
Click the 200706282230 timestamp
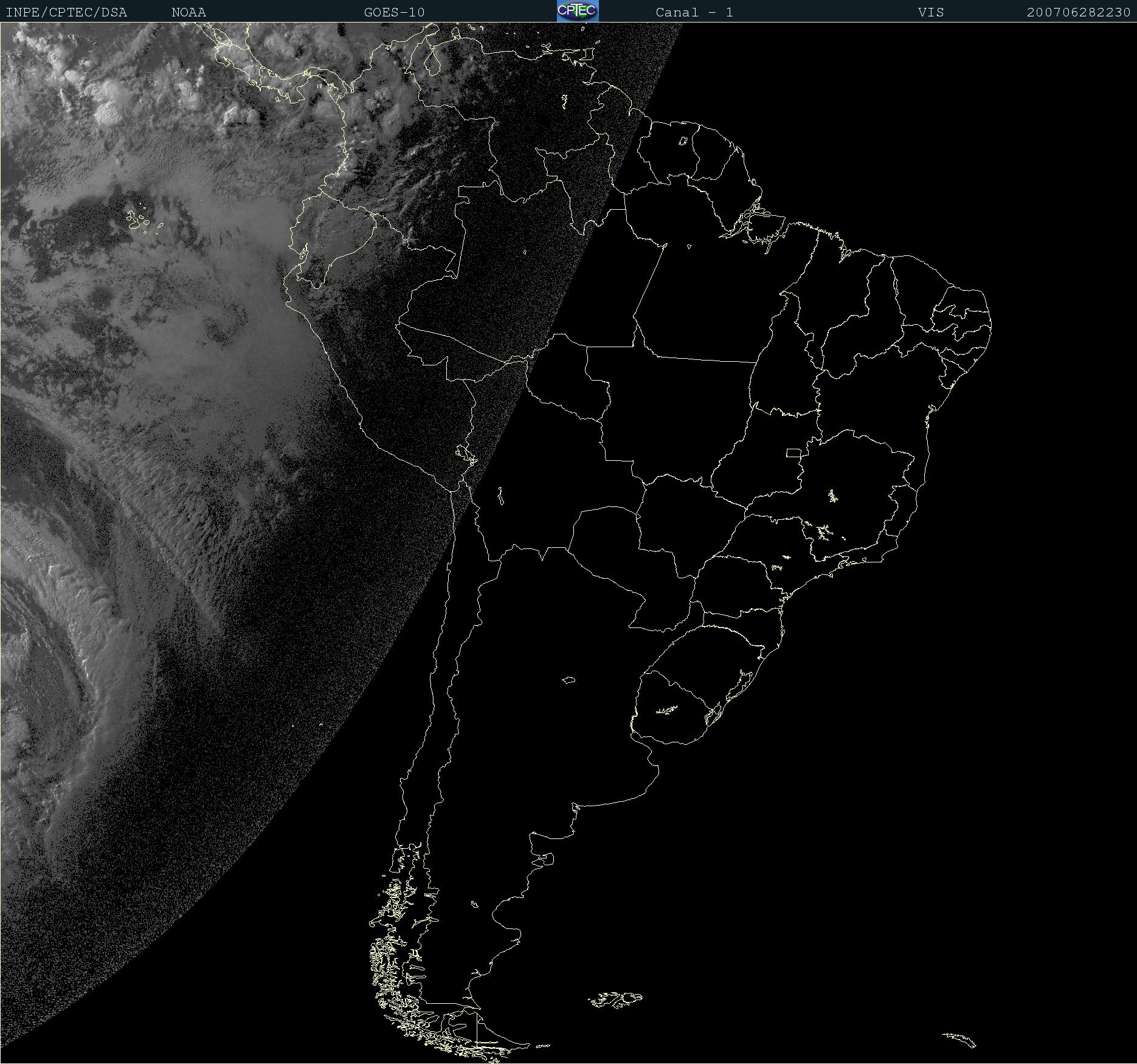(1079, 12)
